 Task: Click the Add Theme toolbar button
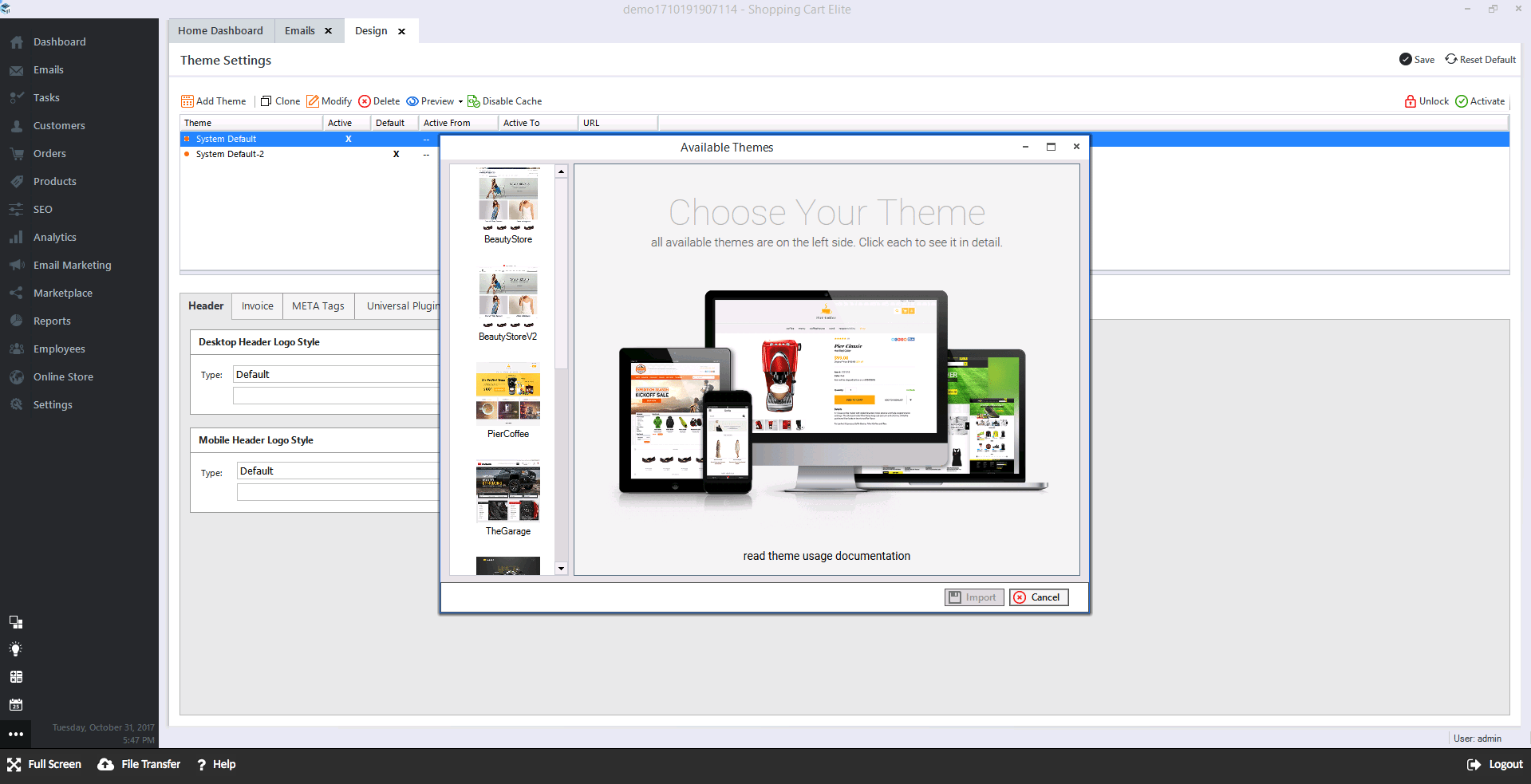click(x=214, y=101)
